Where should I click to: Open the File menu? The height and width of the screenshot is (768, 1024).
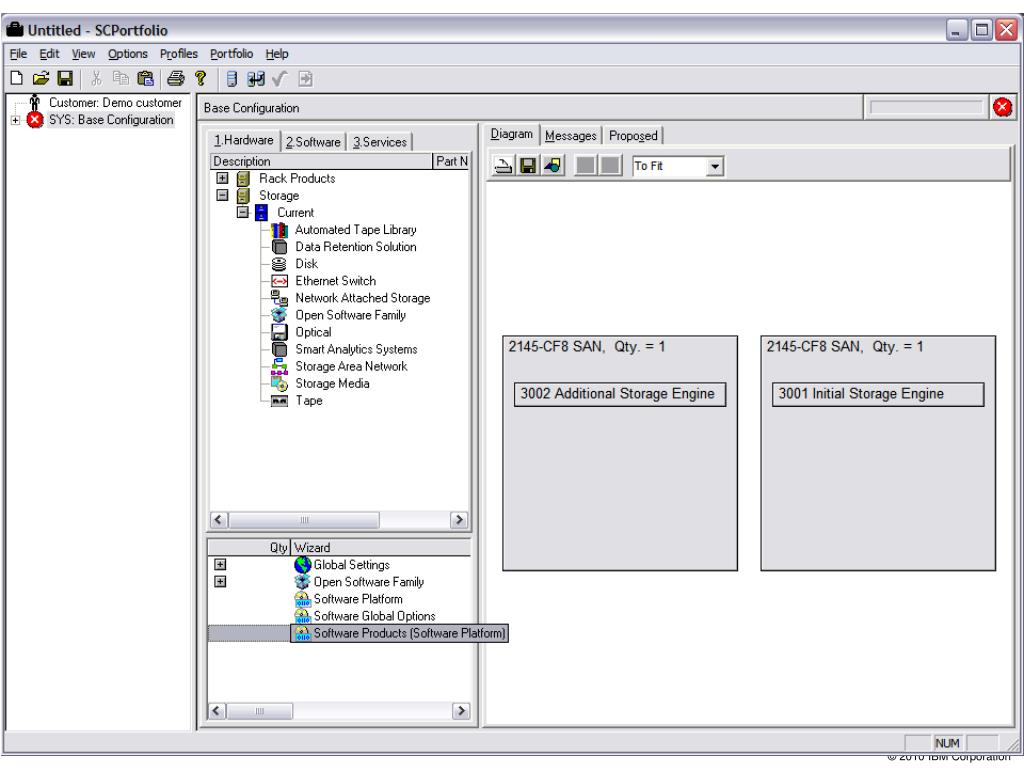pyautogui.click(x=18, y=54)
